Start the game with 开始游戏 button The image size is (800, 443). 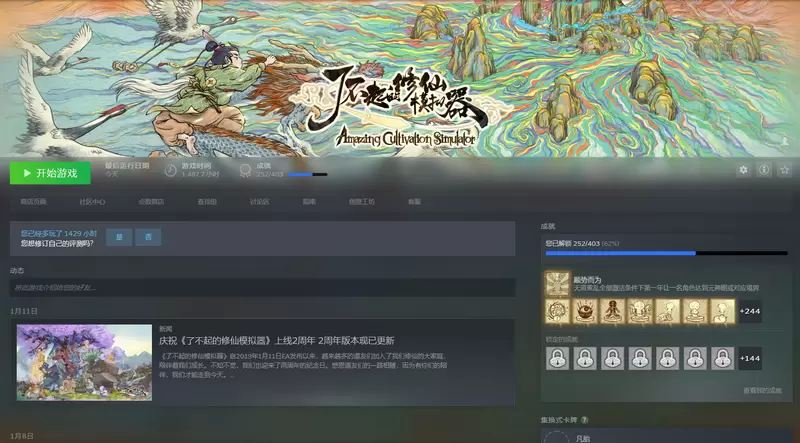(50, 173)
